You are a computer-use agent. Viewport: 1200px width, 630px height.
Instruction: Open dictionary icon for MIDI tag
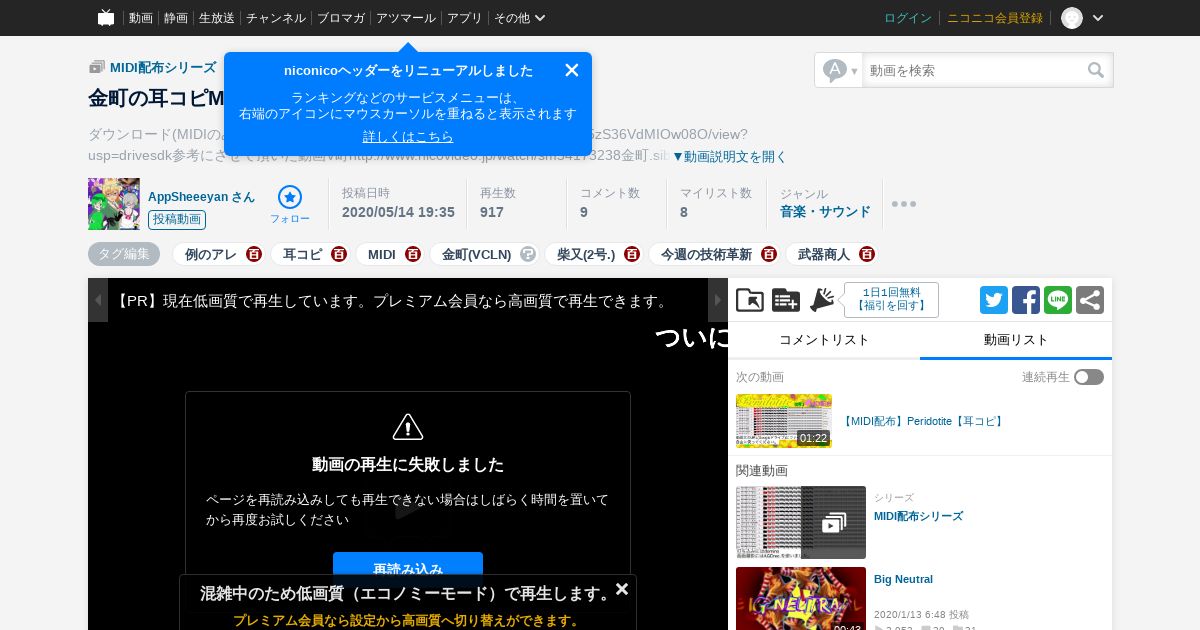point(413,254)
